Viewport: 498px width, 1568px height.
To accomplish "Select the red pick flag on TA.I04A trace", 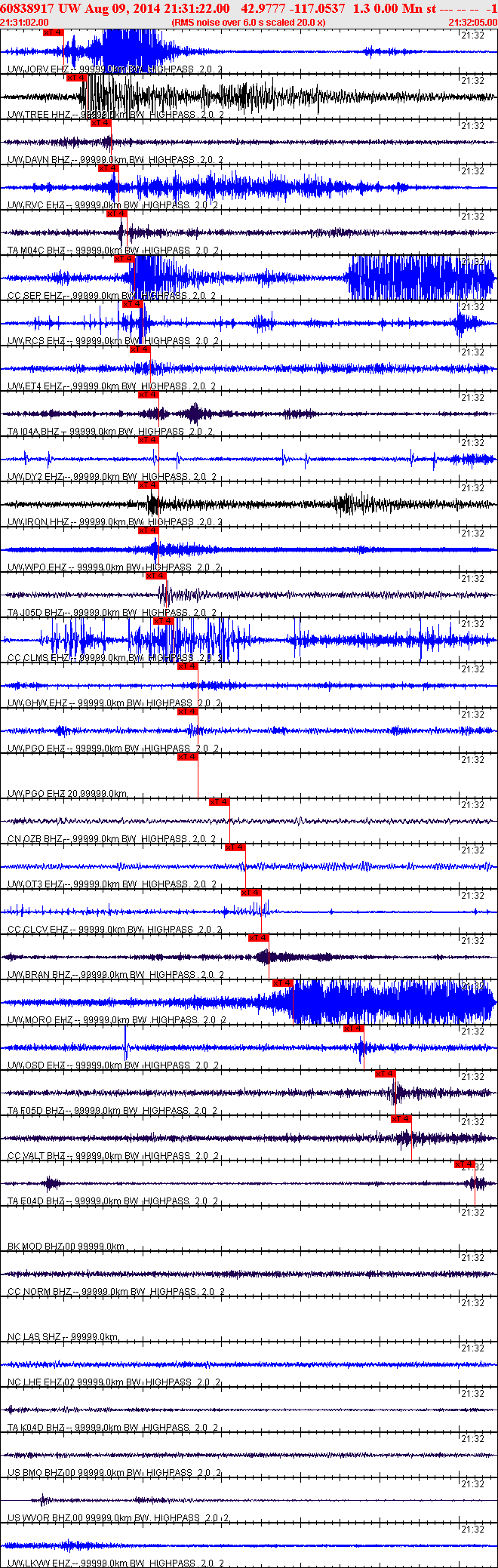I will coord(148,395).
